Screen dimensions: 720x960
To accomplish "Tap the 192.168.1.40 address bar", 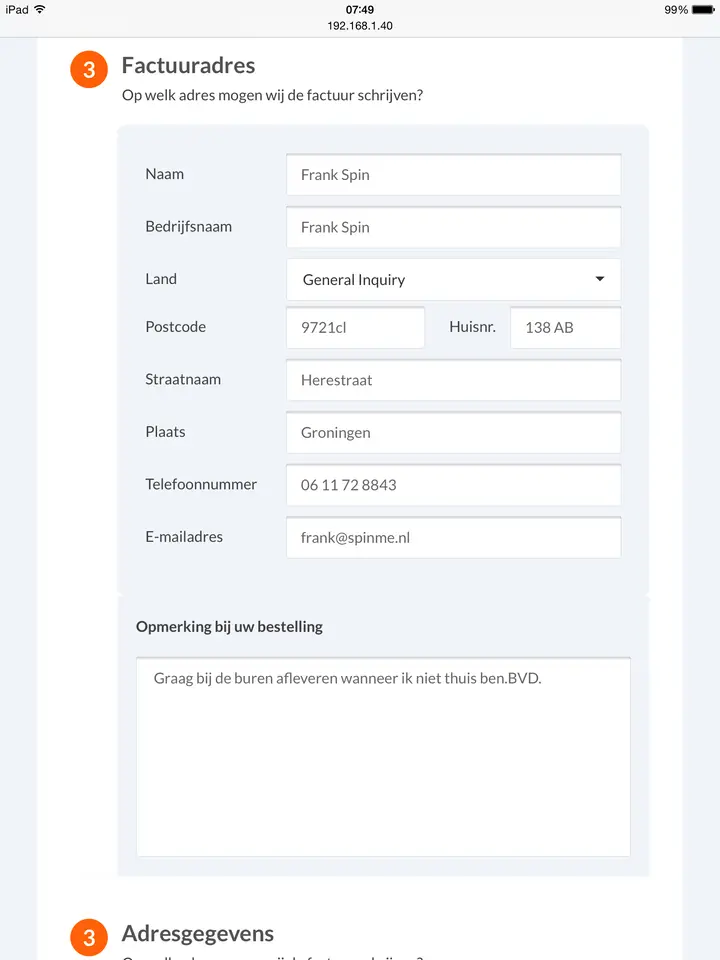I will tap(360, 26).
